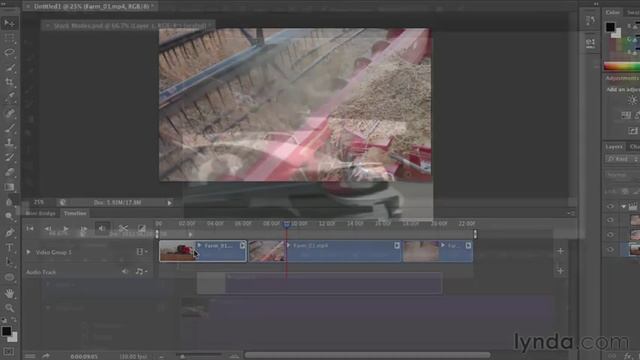Toggle Quick Mask mode
This screenshot has width=640, height=360.
9,351
